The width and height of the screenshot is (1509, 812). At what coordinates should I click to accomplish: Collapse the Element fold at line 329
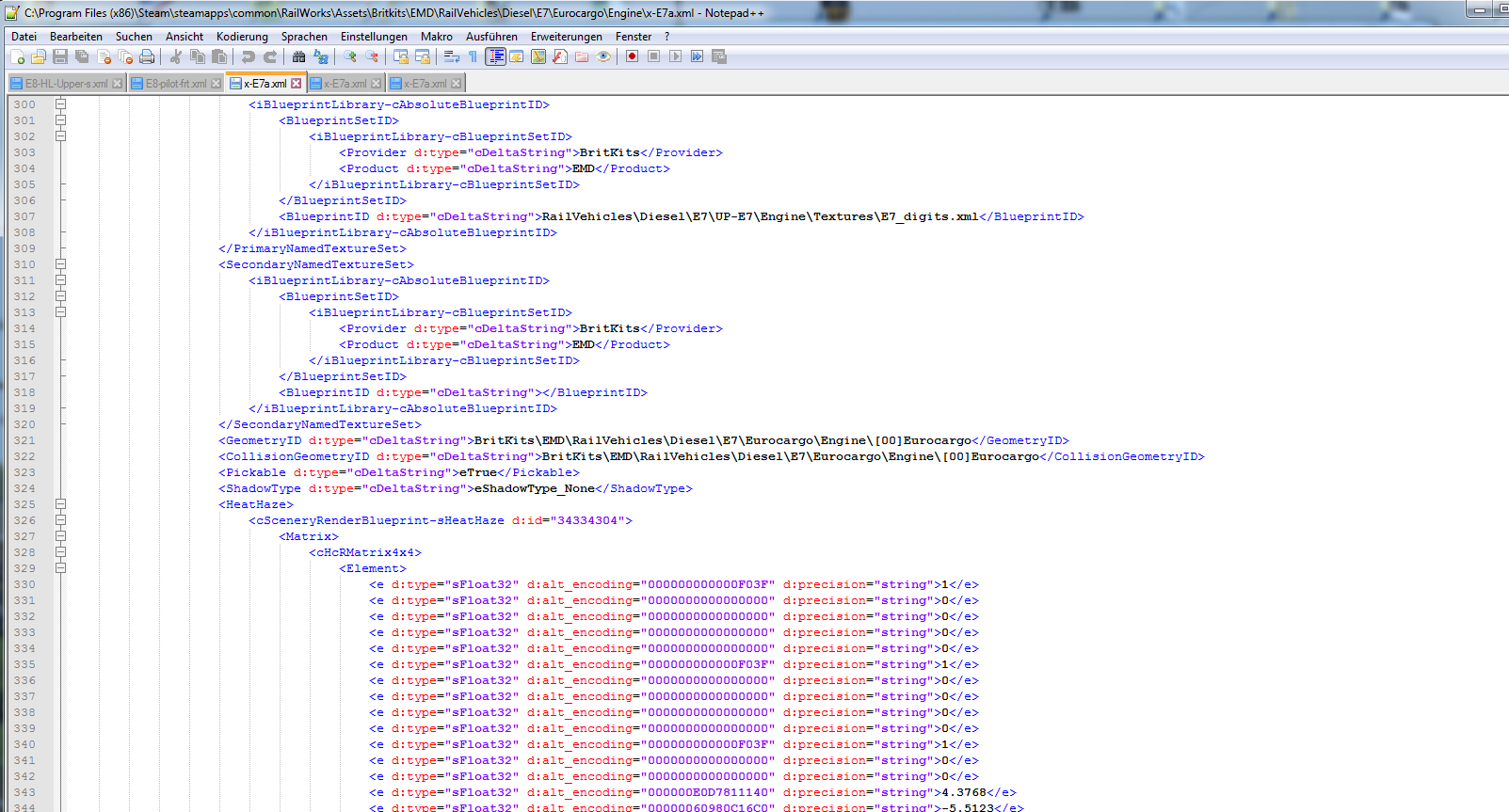pos(60,568)
